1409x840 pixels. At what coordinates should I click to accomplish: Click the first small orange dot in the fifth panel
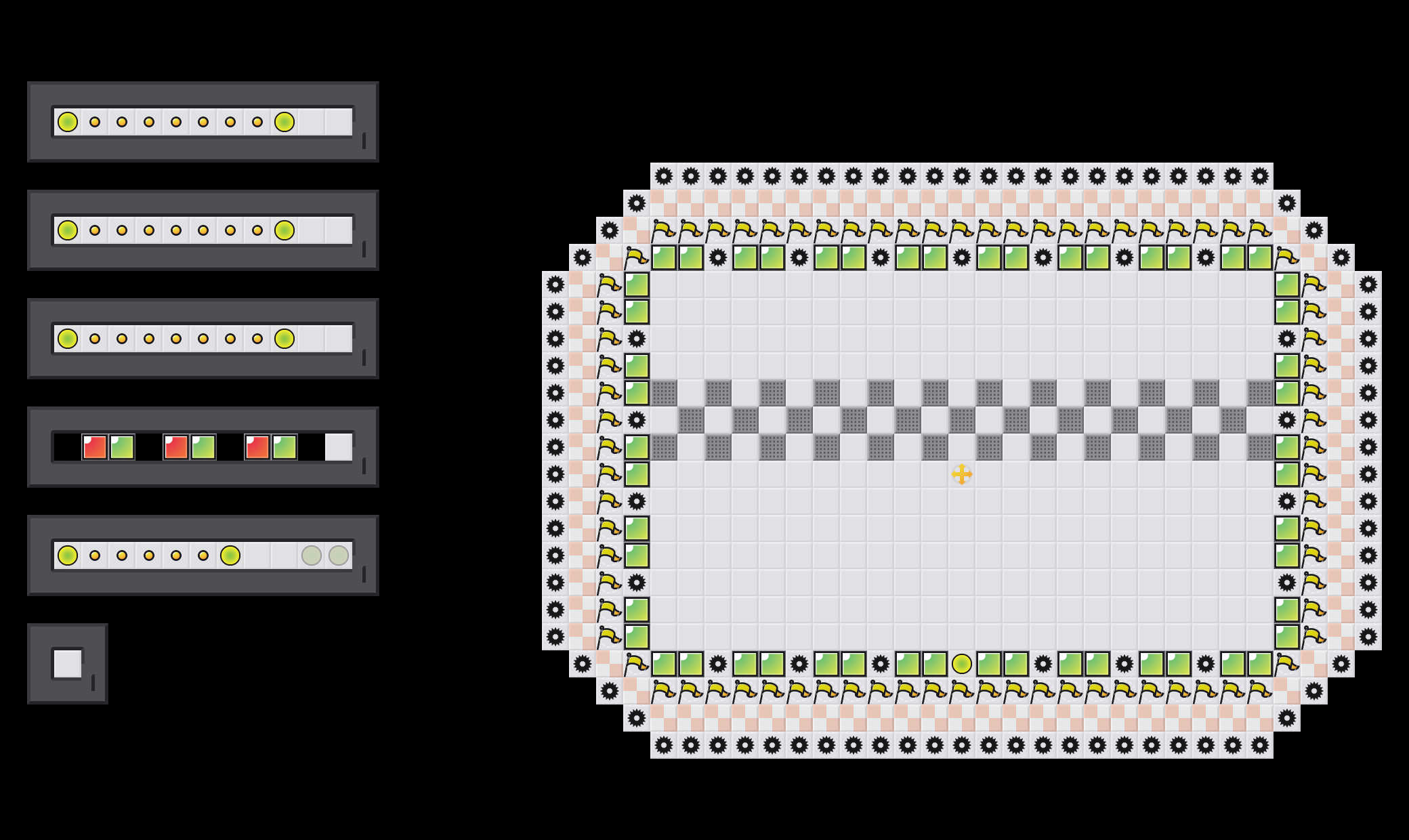coord(95,555)
